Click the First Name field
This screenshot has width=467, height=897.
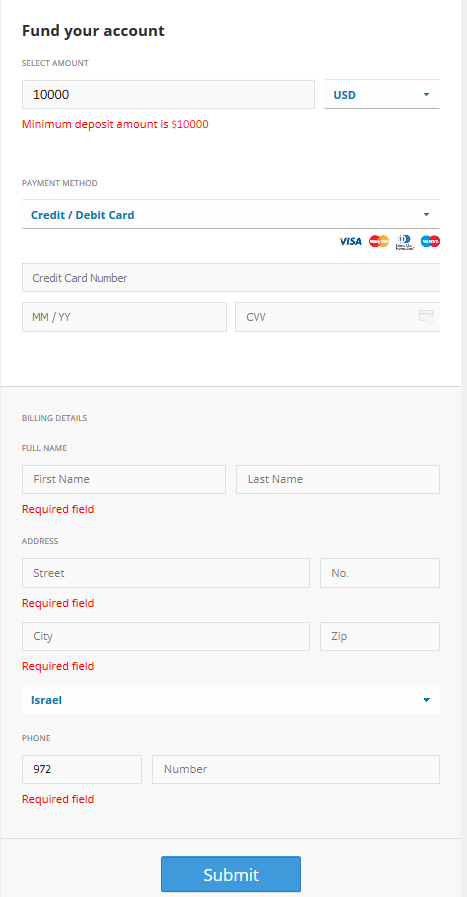tap(124, 479)
